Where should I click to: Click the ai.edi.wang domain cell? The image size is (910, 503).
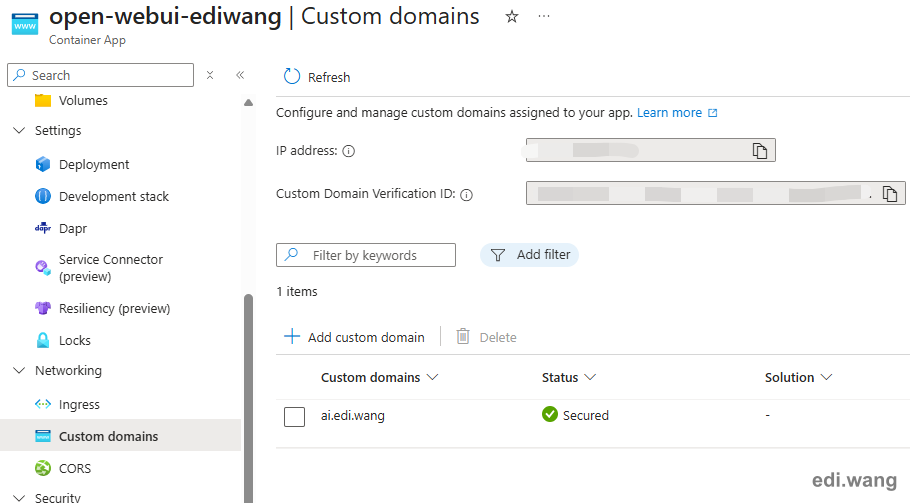point(353,415)
